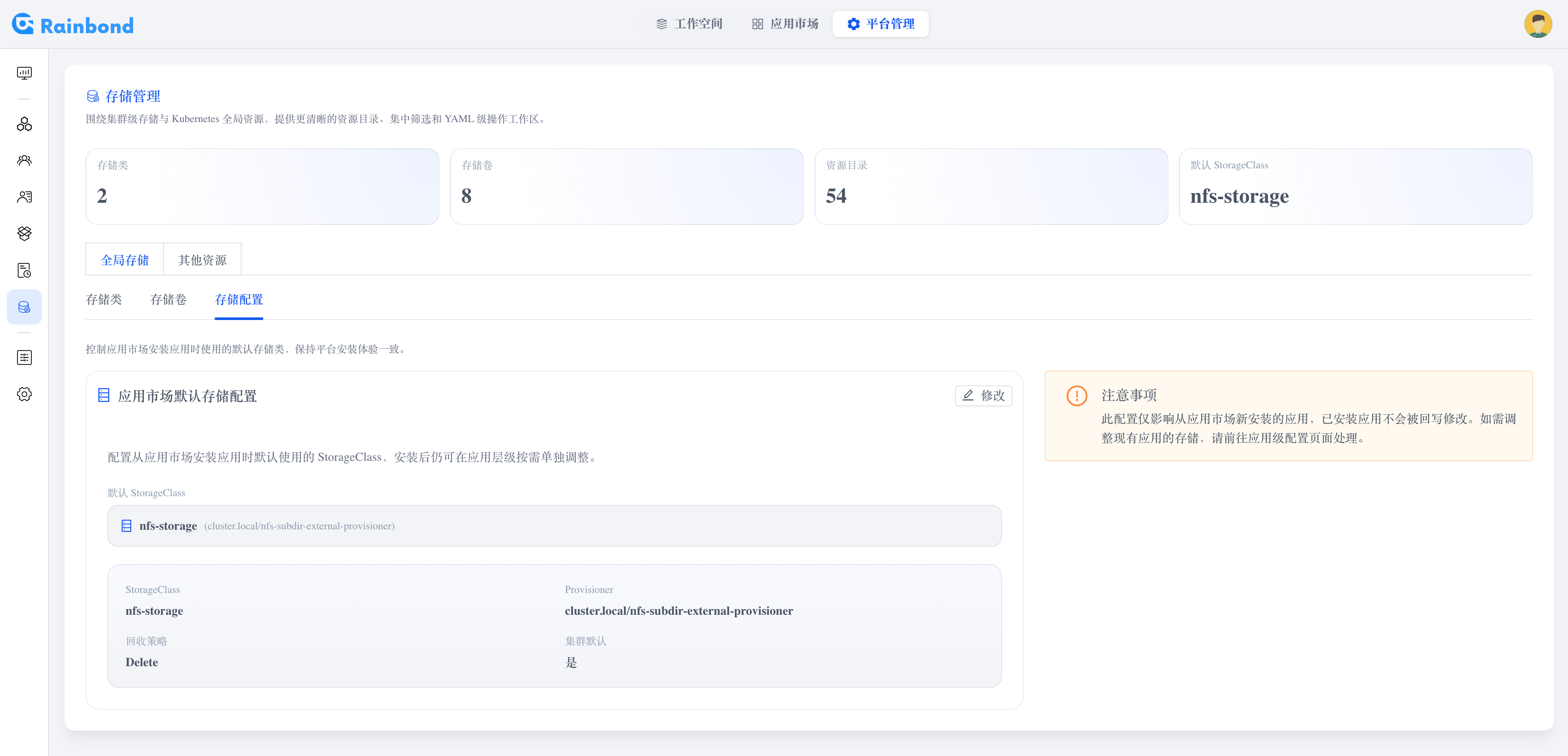Click the 平台管理 navigation button
This screenshot has height=756, width=1568.
tap(881, 24)
